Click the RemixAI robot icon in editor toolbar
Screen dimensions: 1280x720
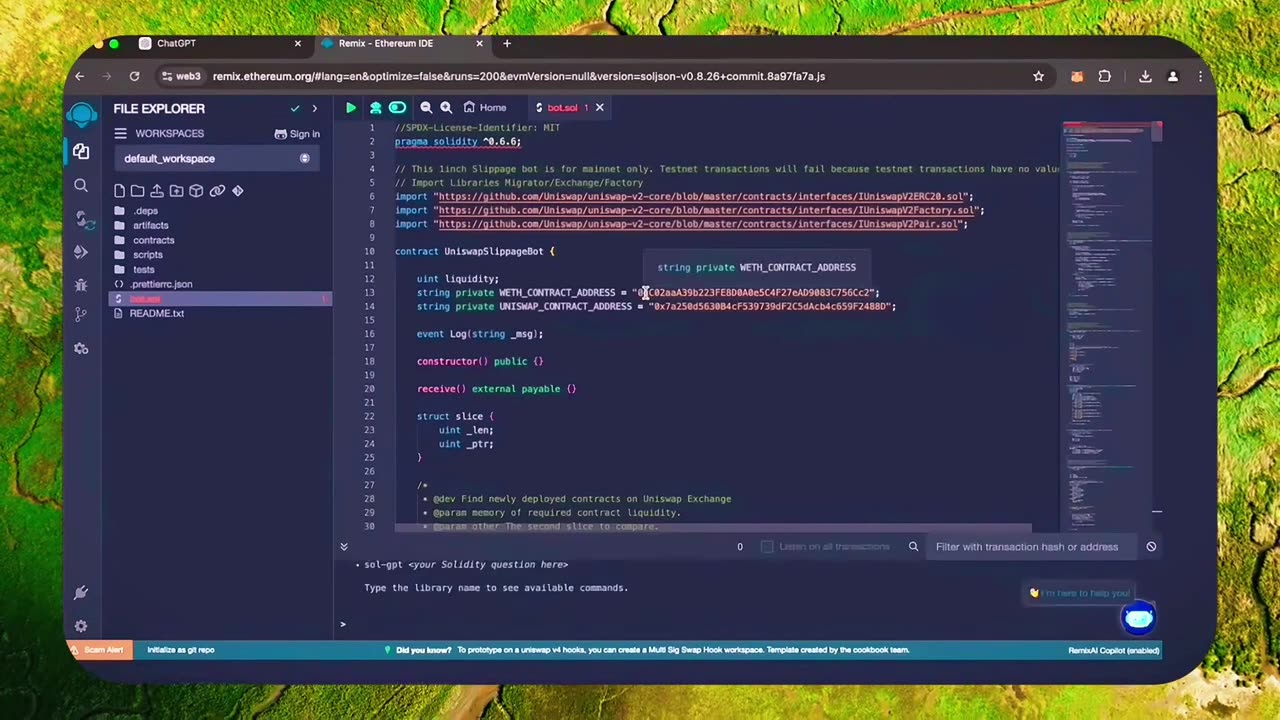pyautogui.click(x=375, y=107)
